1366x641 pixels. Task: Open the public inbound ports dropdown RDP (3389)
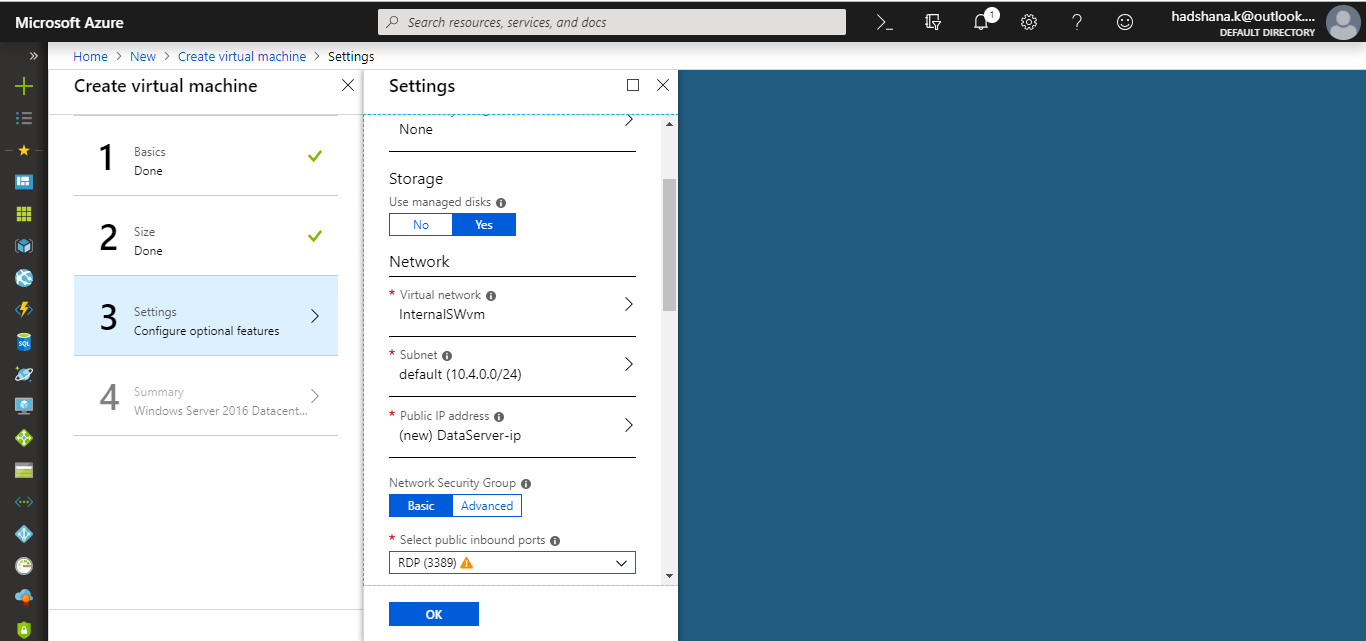point(512,563)
